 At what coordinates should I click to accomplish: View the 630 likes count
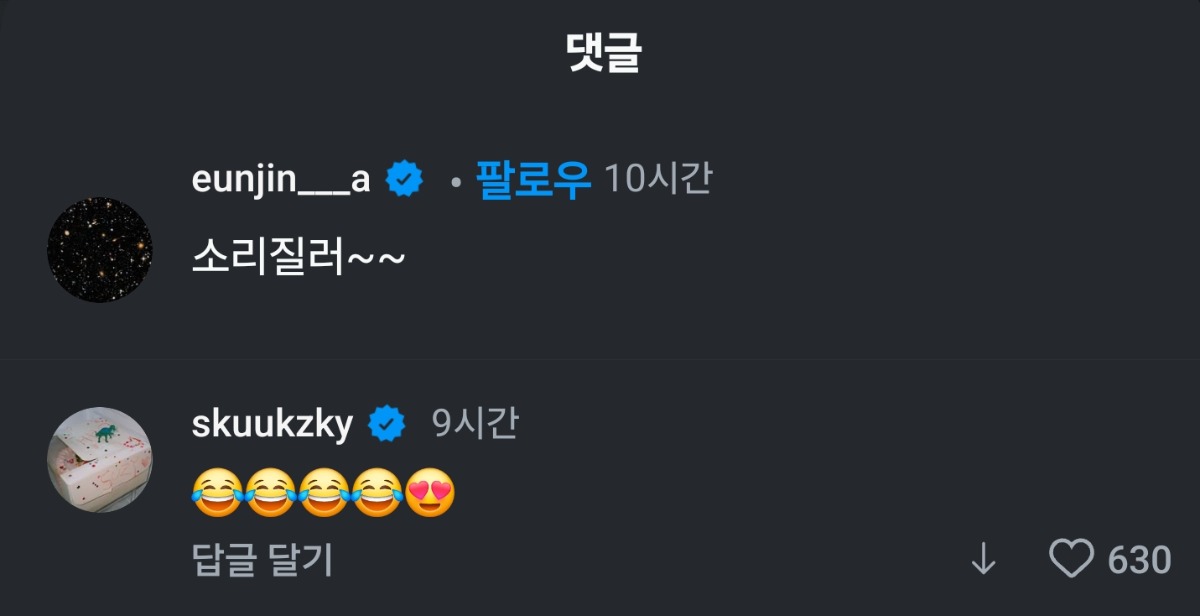[x=1139, y=560]
